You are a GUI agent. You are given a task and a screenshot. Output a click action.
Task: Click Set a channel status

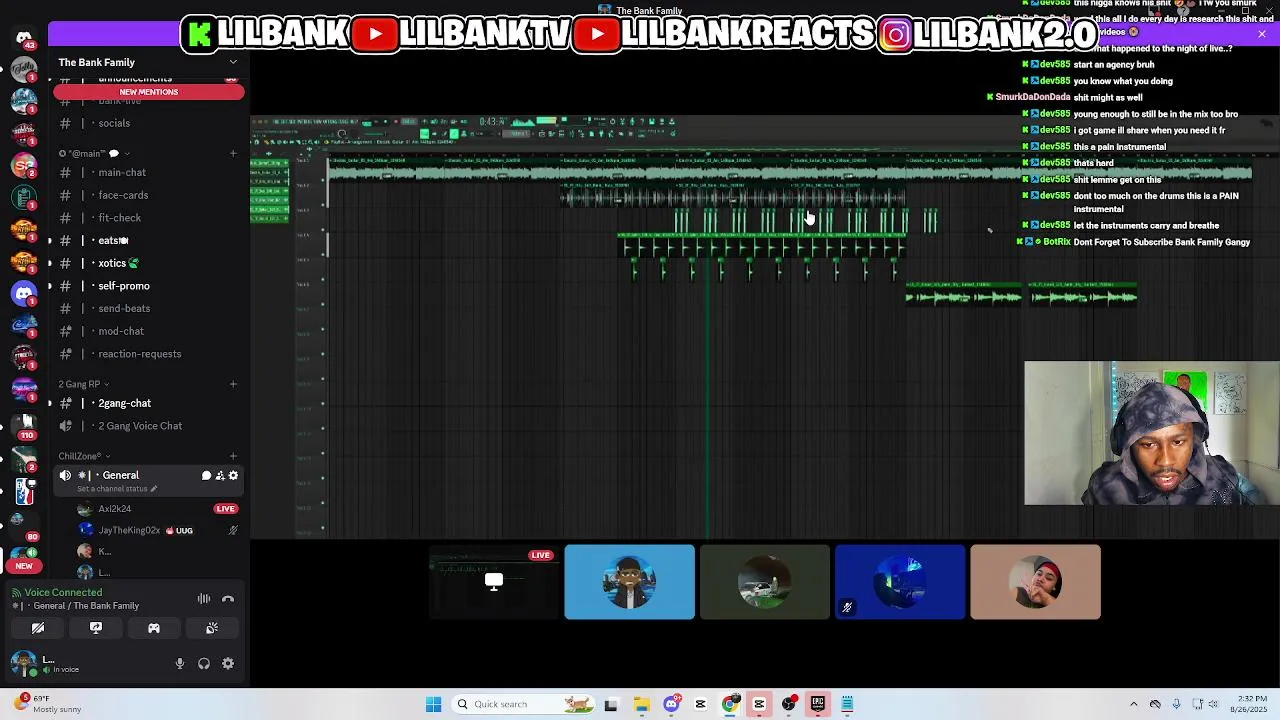click(x=117, y=489)
